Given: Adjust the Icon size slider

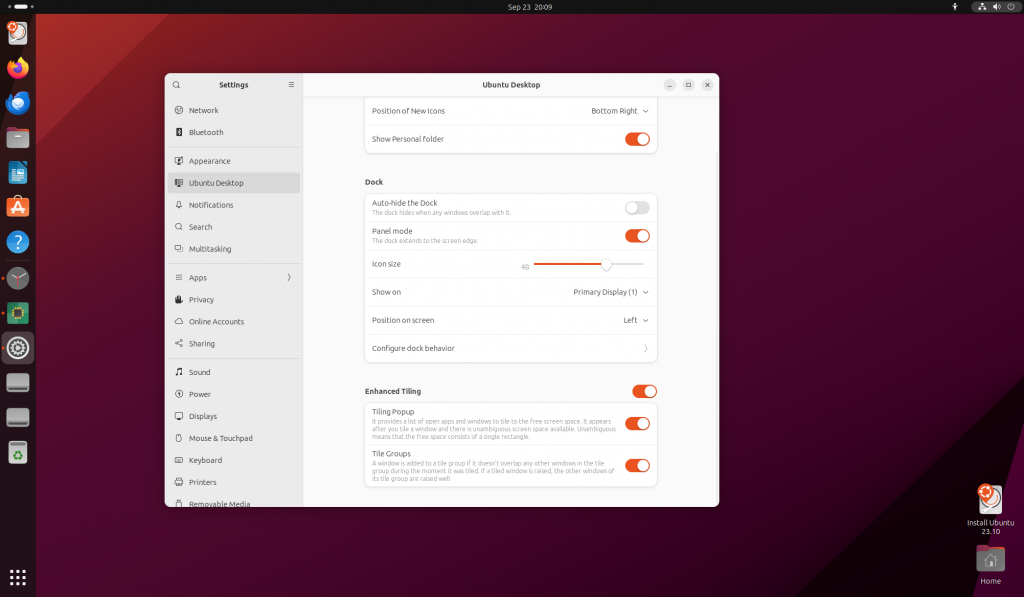Looking at the screenshot, I should click(x=605, y=265).
